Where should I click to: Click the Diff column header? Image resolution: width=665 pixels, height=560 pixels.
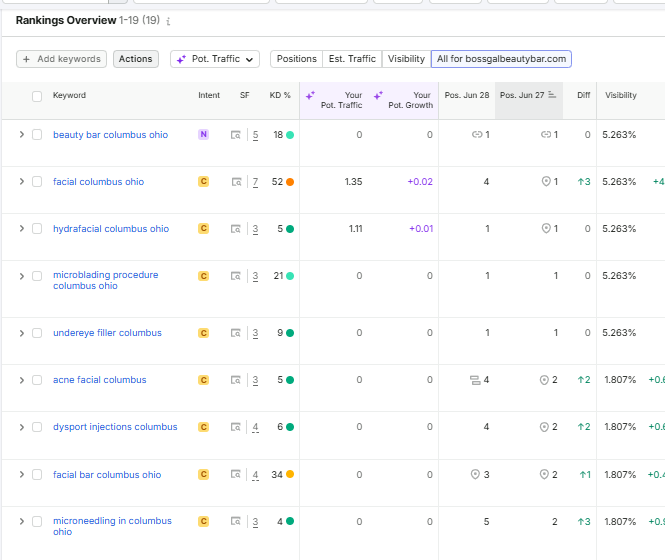(x=584, y=95)
